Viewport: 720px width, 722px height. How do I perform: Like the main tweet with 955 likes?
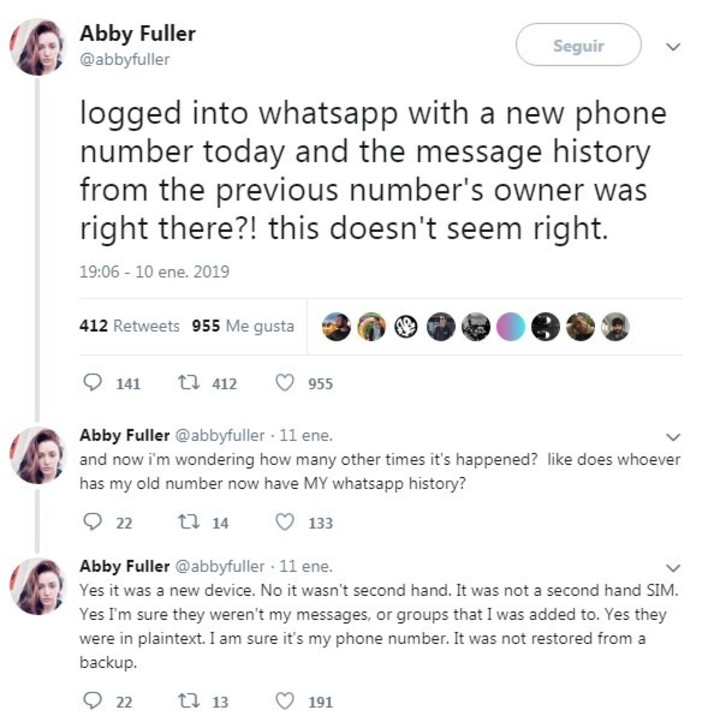point(285,383)
